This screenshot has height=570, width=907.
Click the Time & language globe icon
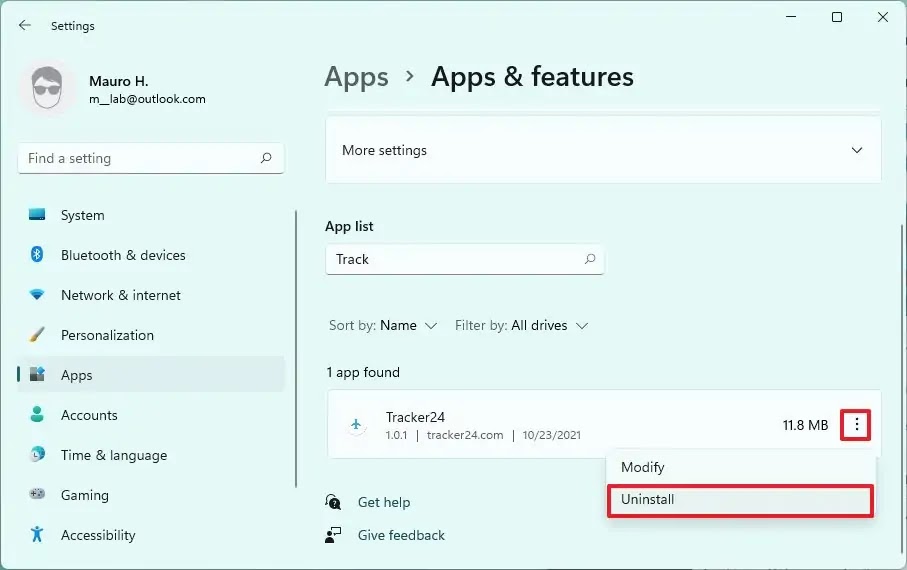tap(37, 454)
